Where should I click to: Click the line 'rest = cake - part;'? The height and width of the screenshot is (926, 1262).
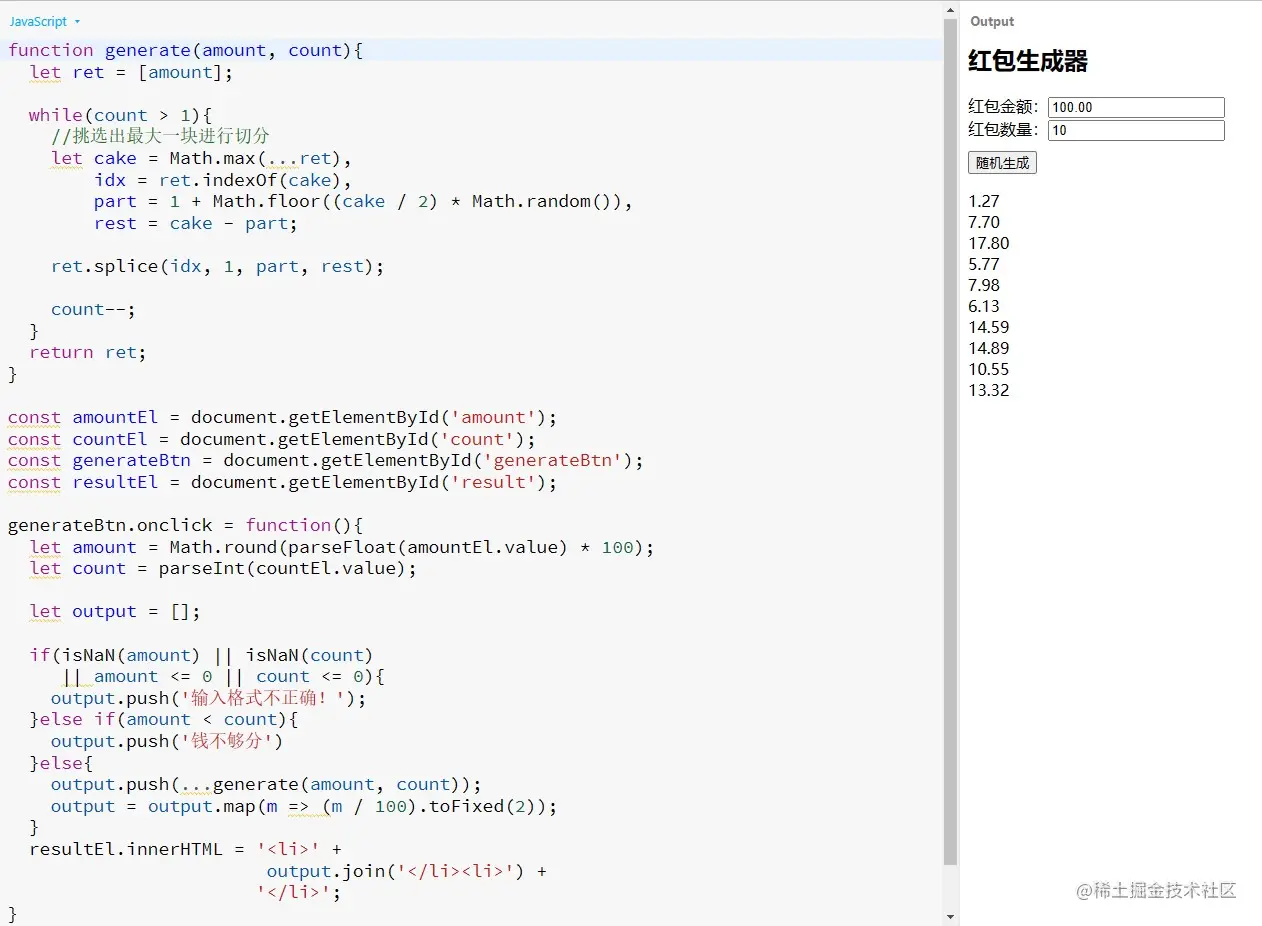196,223
